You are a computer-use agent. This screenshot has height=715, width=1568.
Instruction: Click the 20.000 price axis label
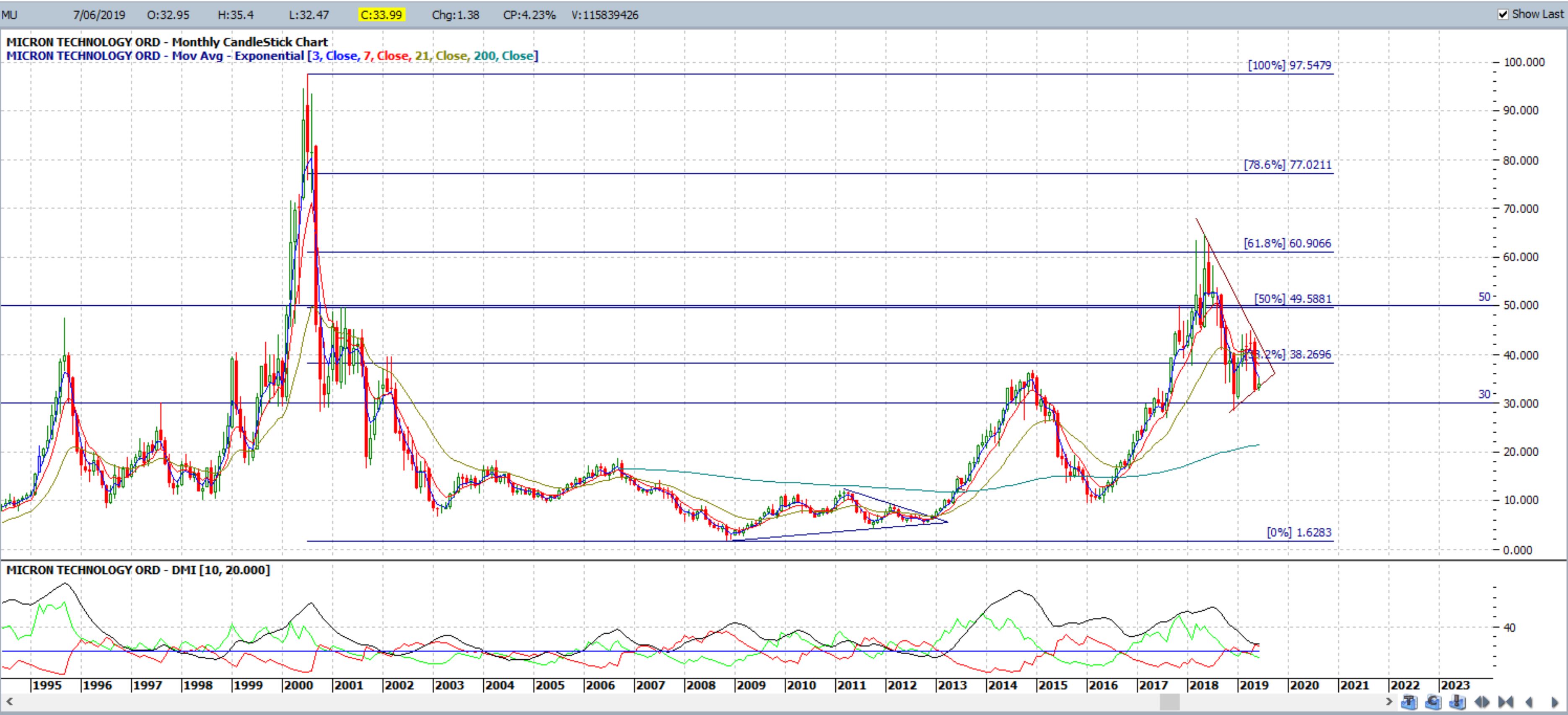(1521, 452)
